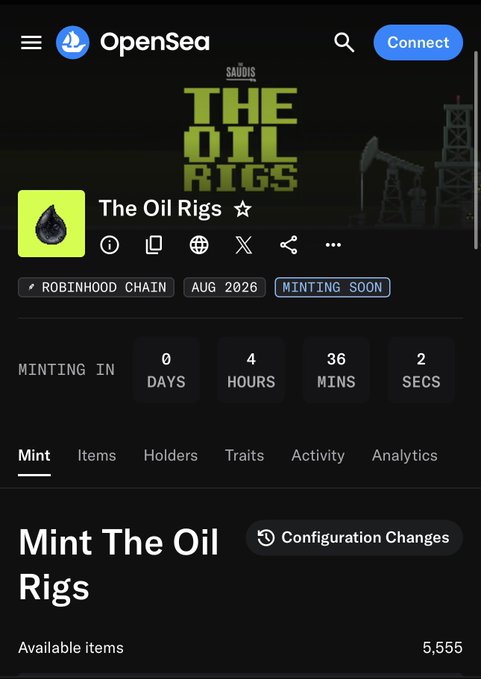Switch to the Items tab

(x=97, y=456)
